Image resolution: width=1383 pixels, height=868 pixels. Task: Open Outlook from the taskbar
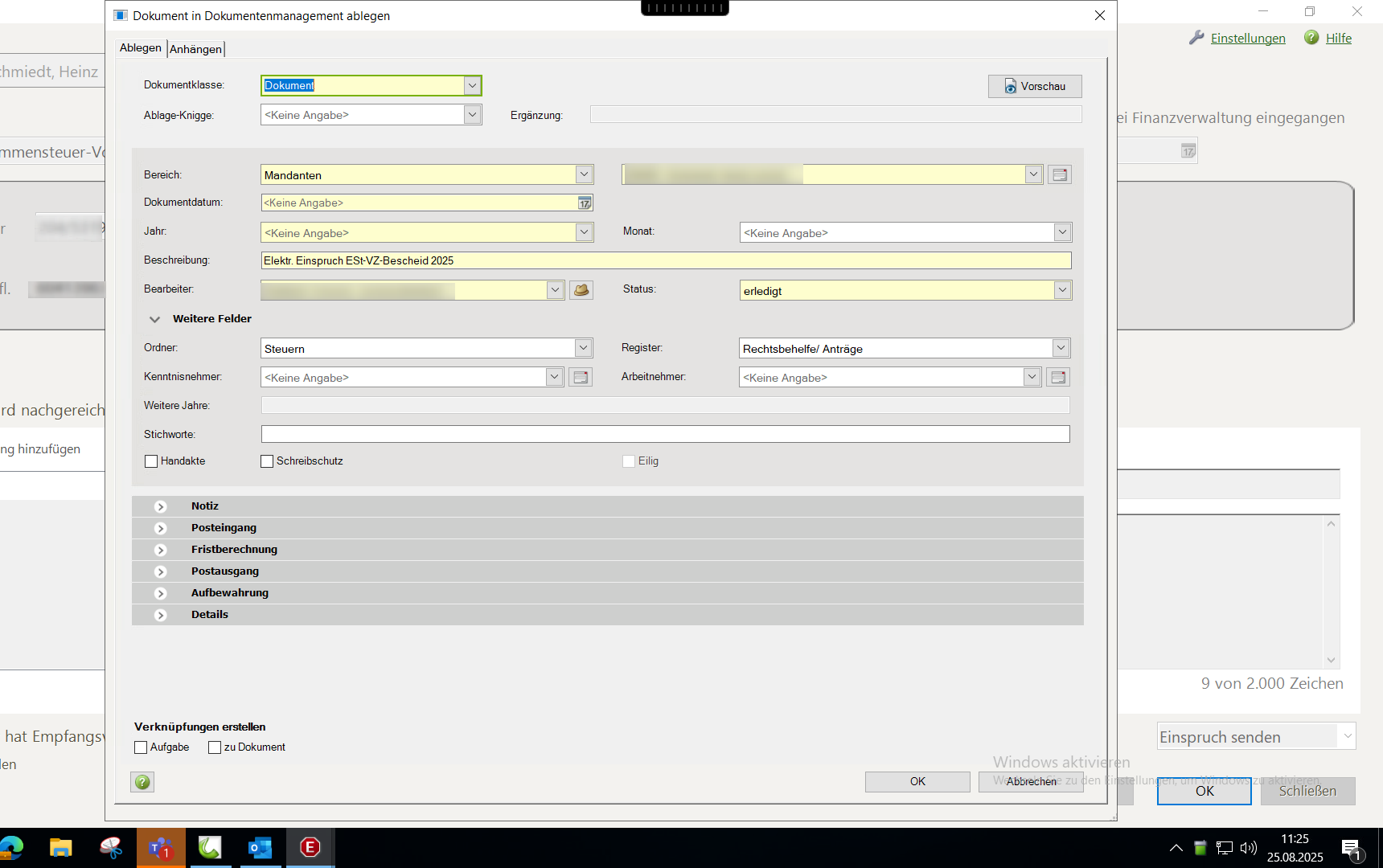tap(260, 848)
